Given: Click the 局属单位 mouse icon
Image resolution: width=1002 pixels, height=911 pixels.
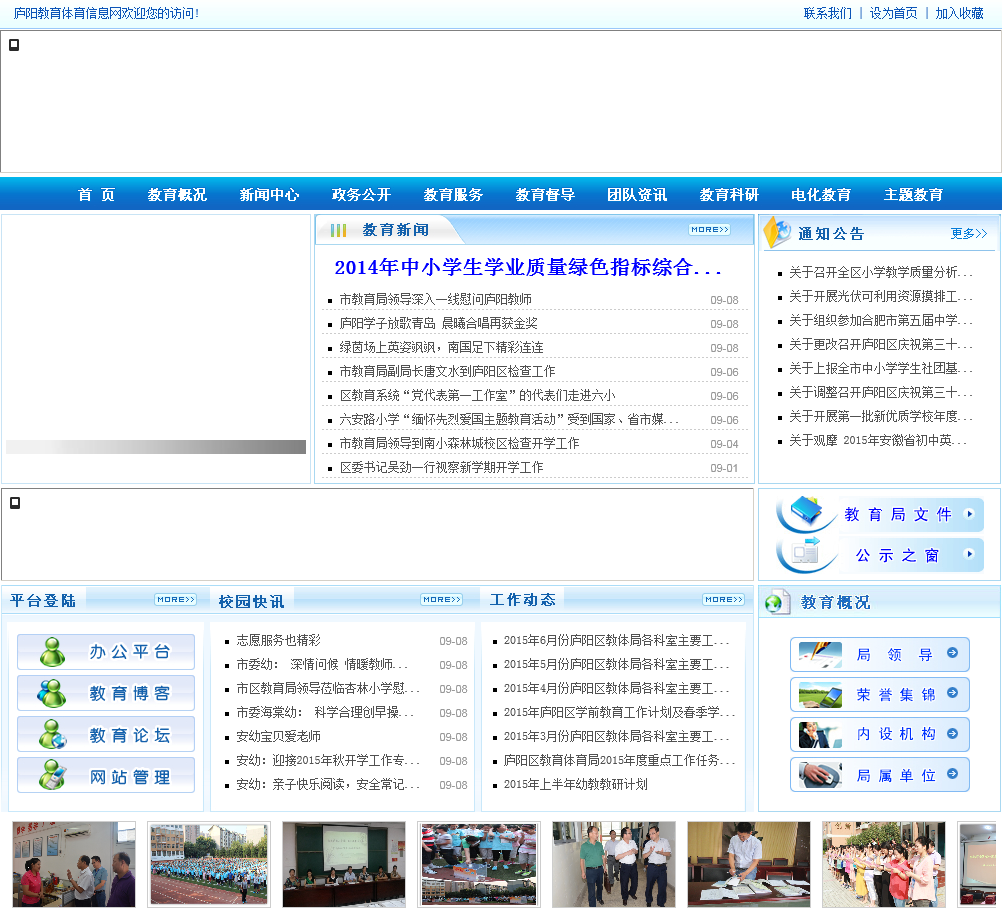Looking at the screenshot, I should click(x=821, y=775).
